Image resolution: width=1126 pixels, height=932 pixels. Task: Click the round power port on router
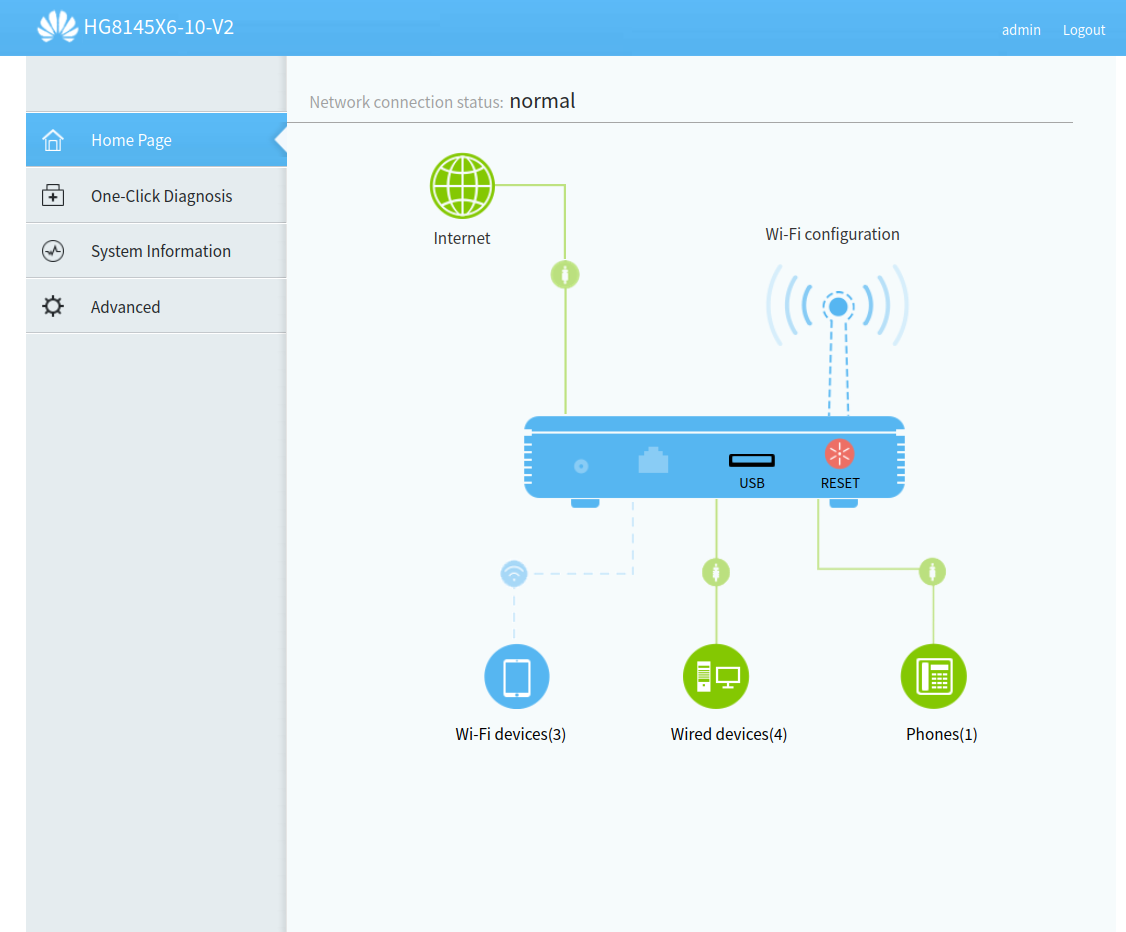click(581, 466)
